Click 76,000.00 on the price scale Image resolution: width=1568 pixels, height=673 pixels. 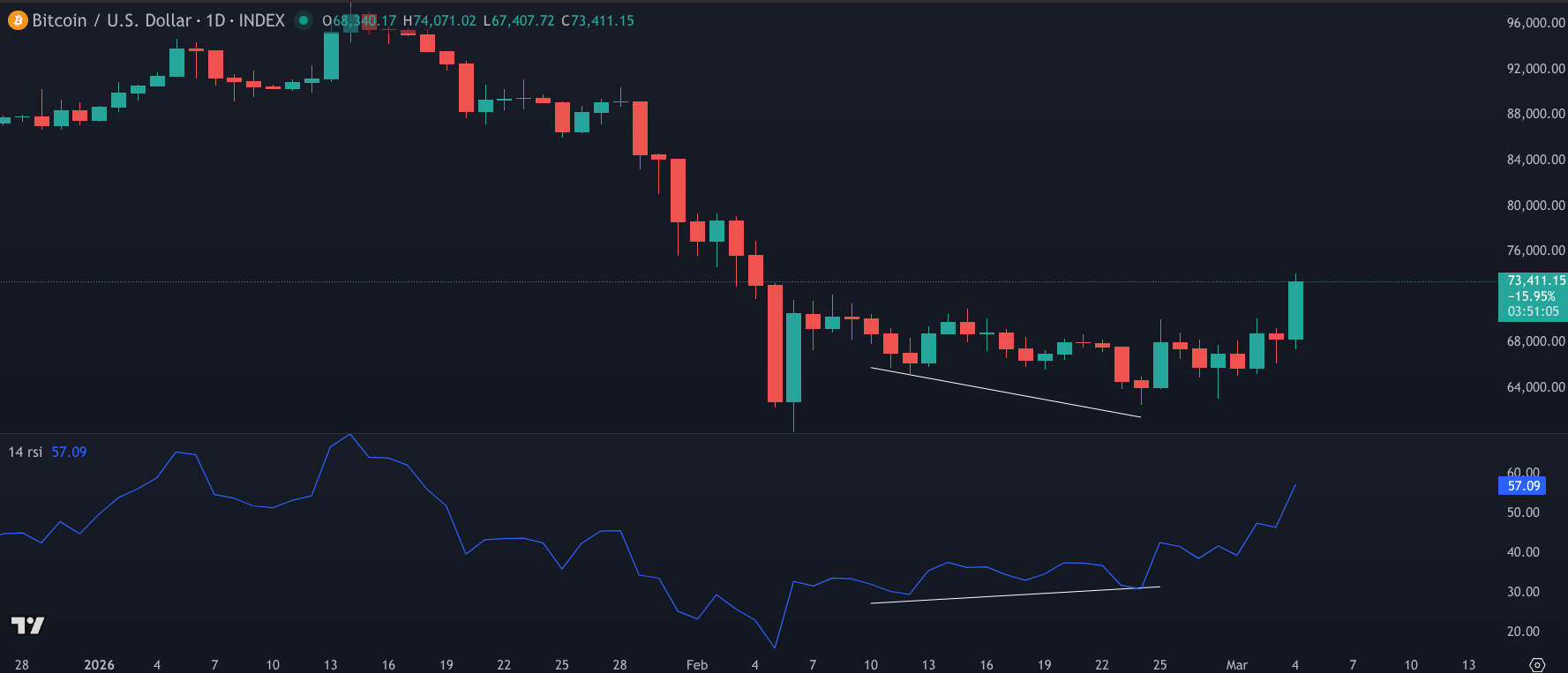(1535, 251)
